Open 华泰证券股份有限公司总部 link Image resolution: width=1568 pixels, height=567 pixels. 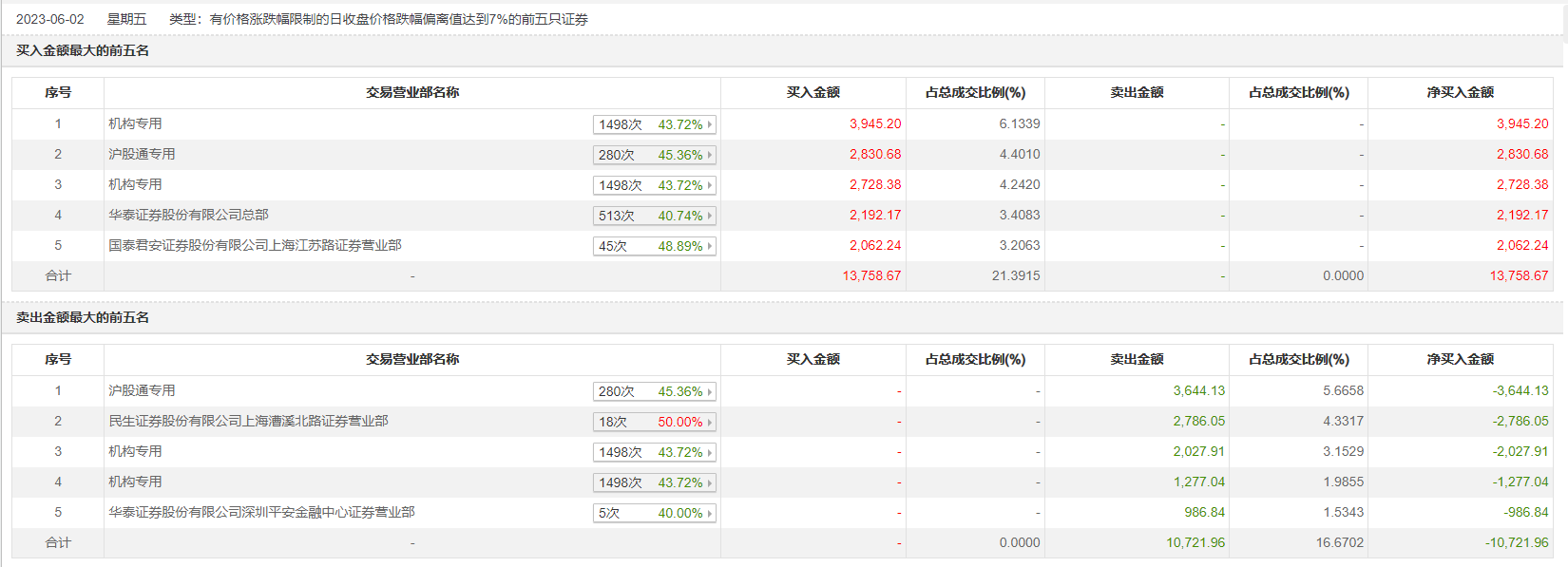(x=188, y=215)
